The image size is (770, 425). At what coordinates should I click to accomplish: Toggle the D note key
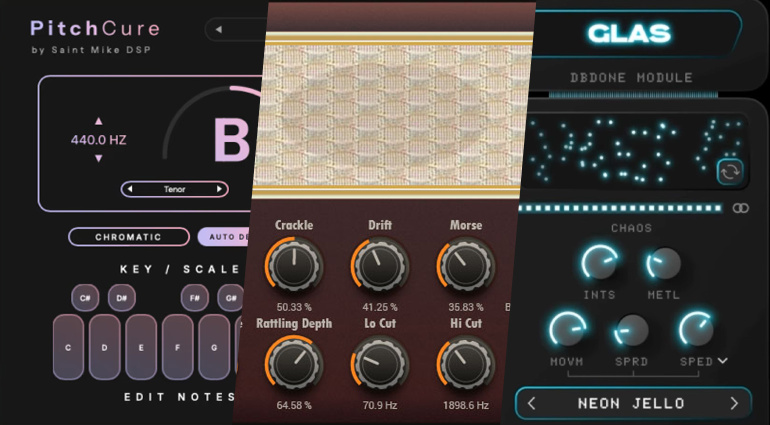pos(105,347)
